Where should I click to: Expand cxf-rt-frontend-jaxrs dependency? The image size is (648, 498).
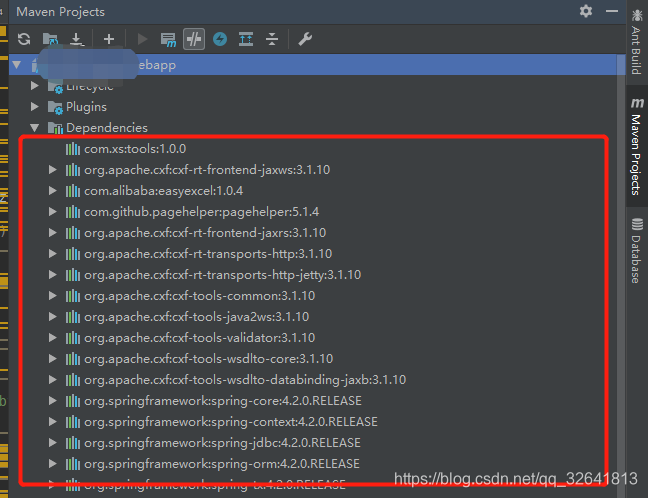coord(52,233)
